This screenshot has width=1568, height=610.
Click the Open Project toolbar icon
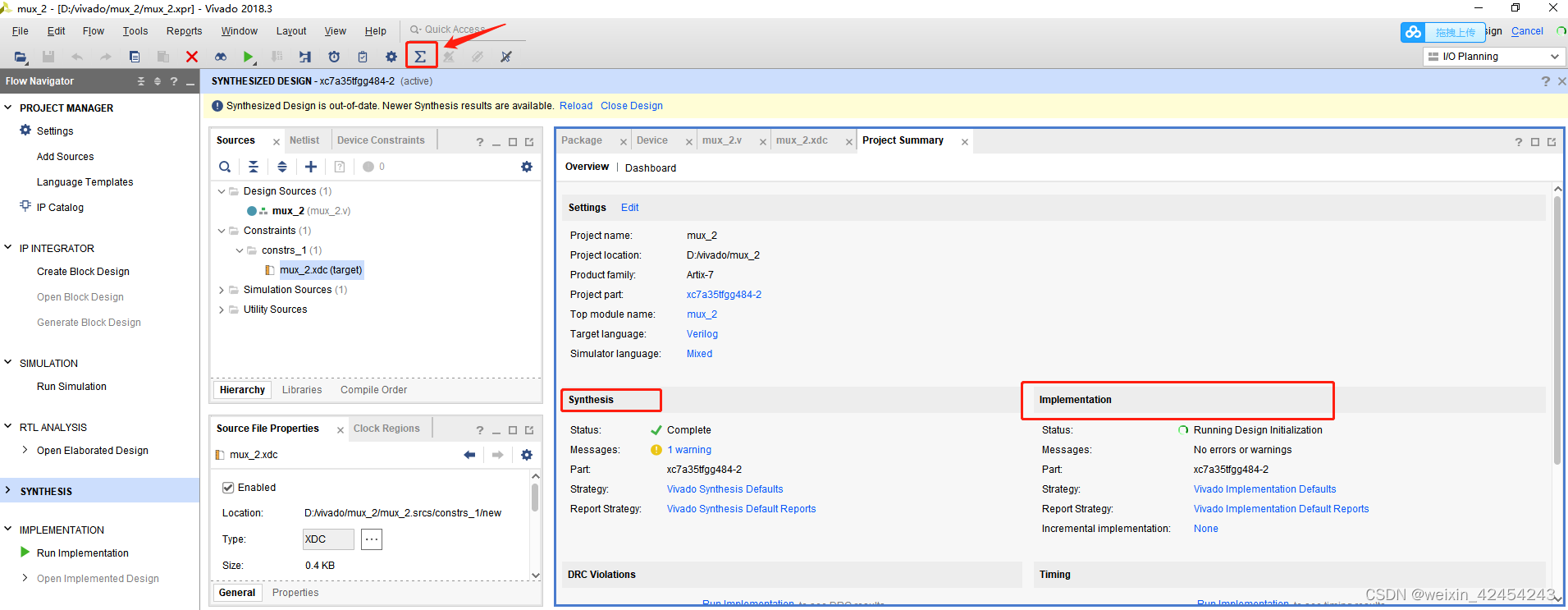(x=20, y=57)
